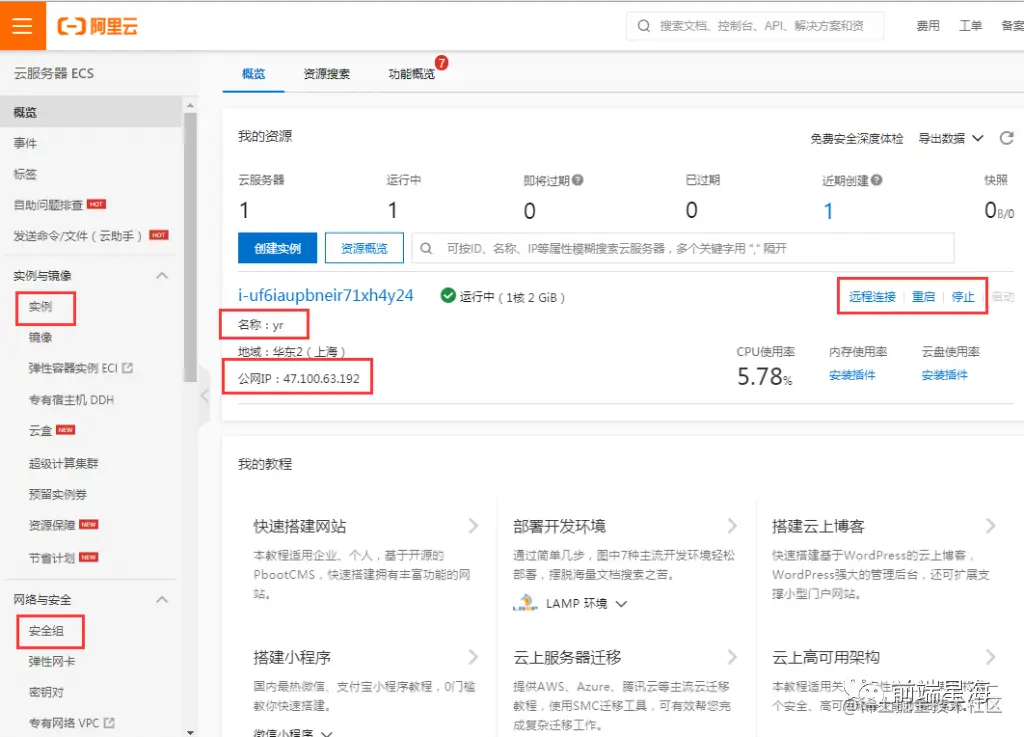This screenshot has height=737, width=1024.
Task: Select 概览 in the sidebar
Action: [x=91, y=112]
